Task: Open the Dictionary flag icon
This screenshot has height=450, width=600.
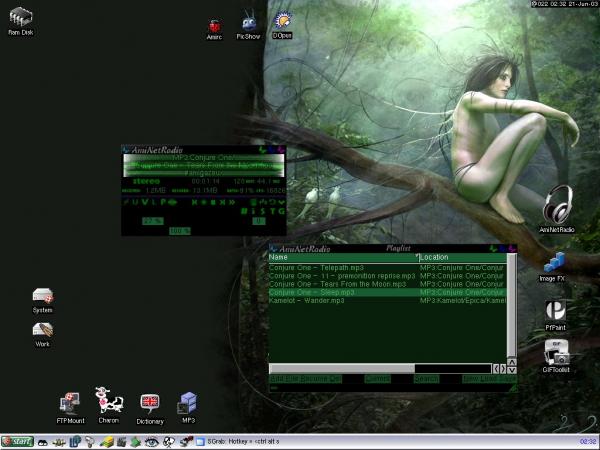Action: (150, 409)
